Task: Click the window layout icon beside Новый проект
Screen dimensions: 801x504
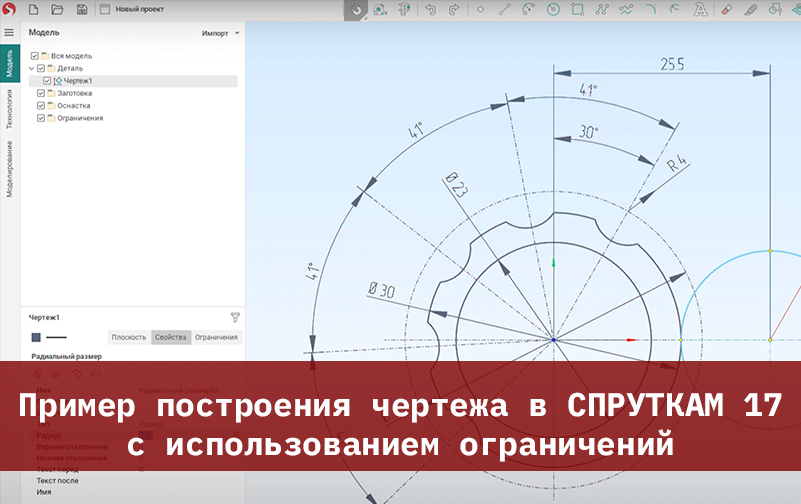Action: tap(105, 9)
